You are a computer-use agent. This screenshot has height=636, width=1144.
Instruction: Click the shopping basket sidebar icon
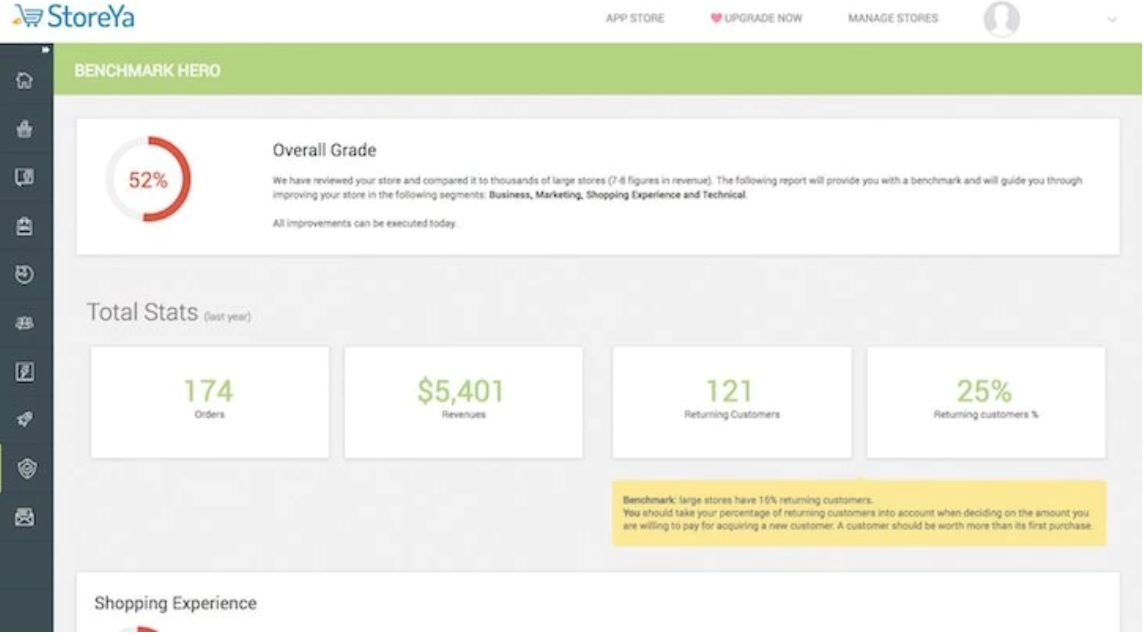25,129
